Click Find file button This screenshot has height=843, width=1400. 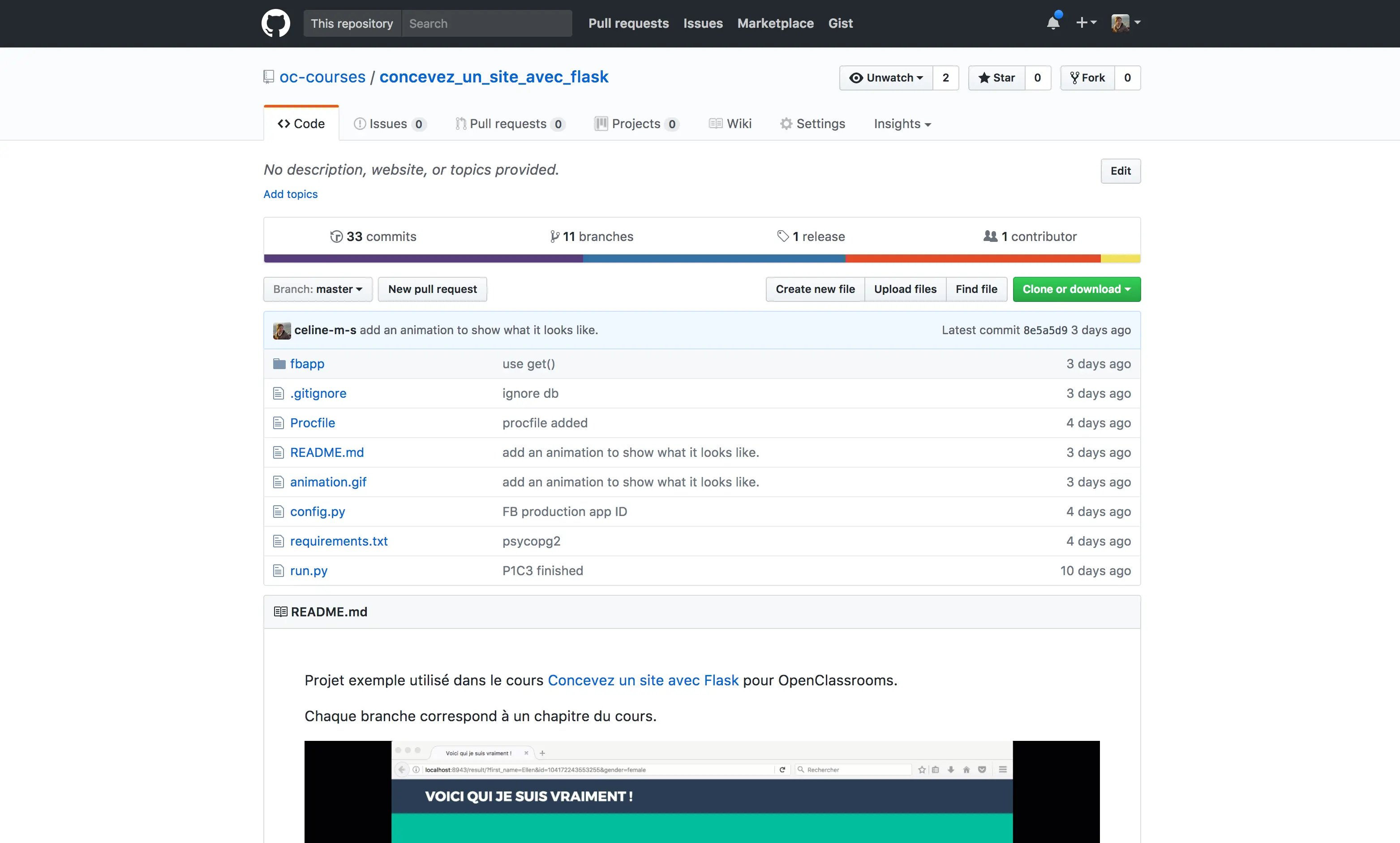[976, 289]
